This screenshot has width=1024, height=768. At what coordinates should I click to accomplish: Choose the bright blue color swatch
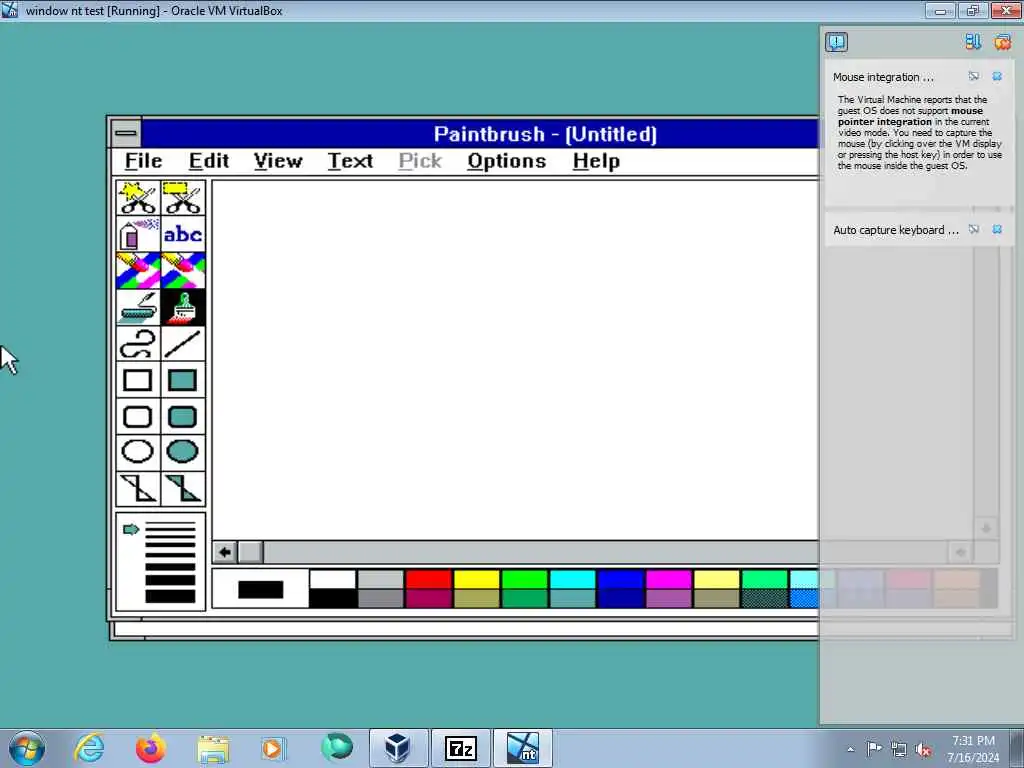620,579
